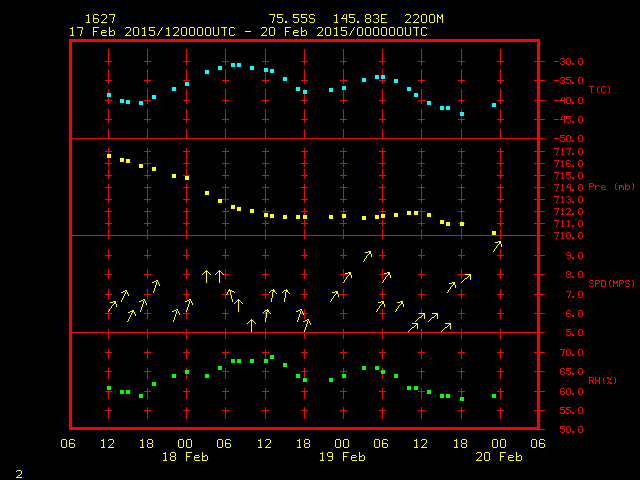The width and height of the screenshot is (640, 480).
Task: Click the lowest yellow pressure point near 710.0
Action: coord(494,233)
